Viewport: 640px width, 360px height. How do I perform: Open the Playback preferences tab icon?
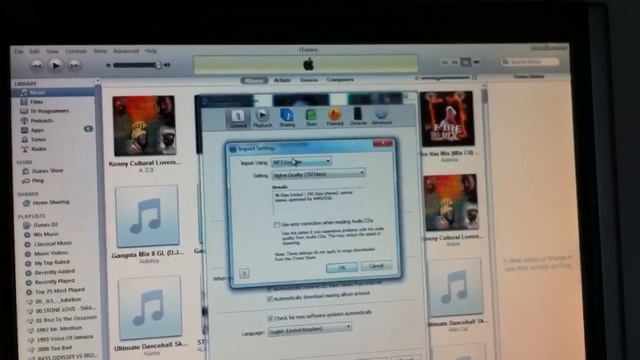[262, 118]
